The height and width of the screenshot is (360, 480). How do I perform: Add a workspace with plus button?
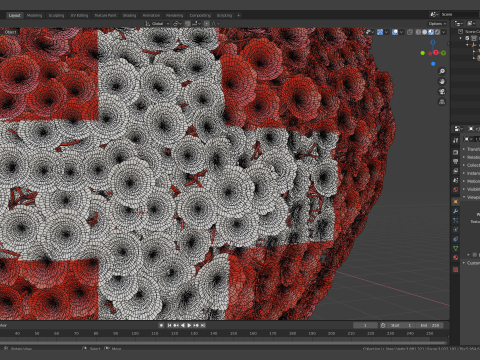[x=239, y=15]
